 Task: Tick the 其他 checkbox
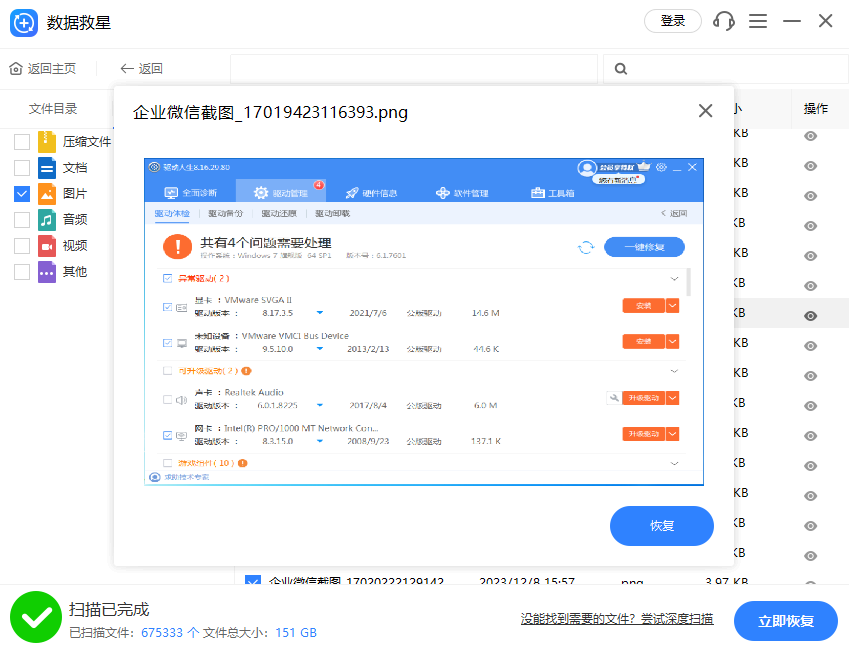22,272
